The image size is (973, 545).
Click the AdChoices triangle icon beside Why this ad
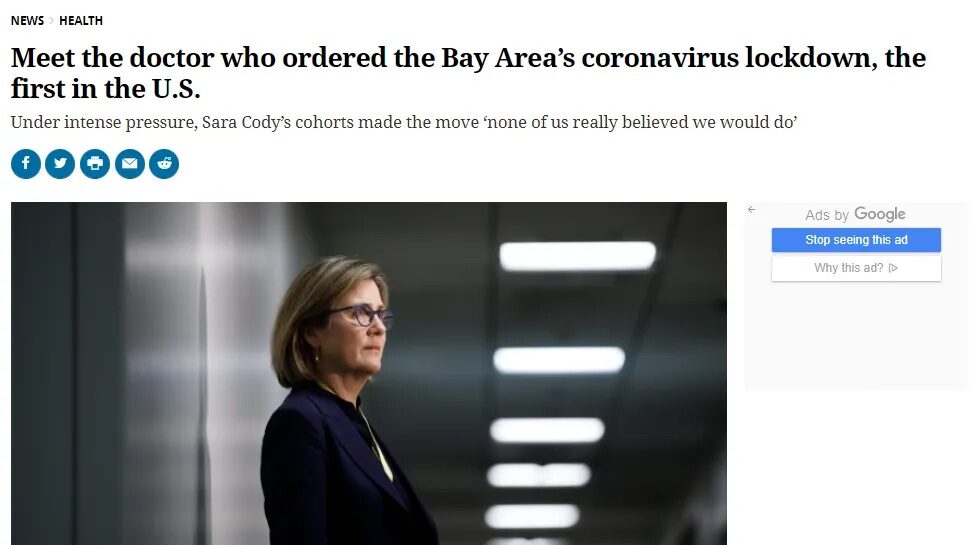894,268
